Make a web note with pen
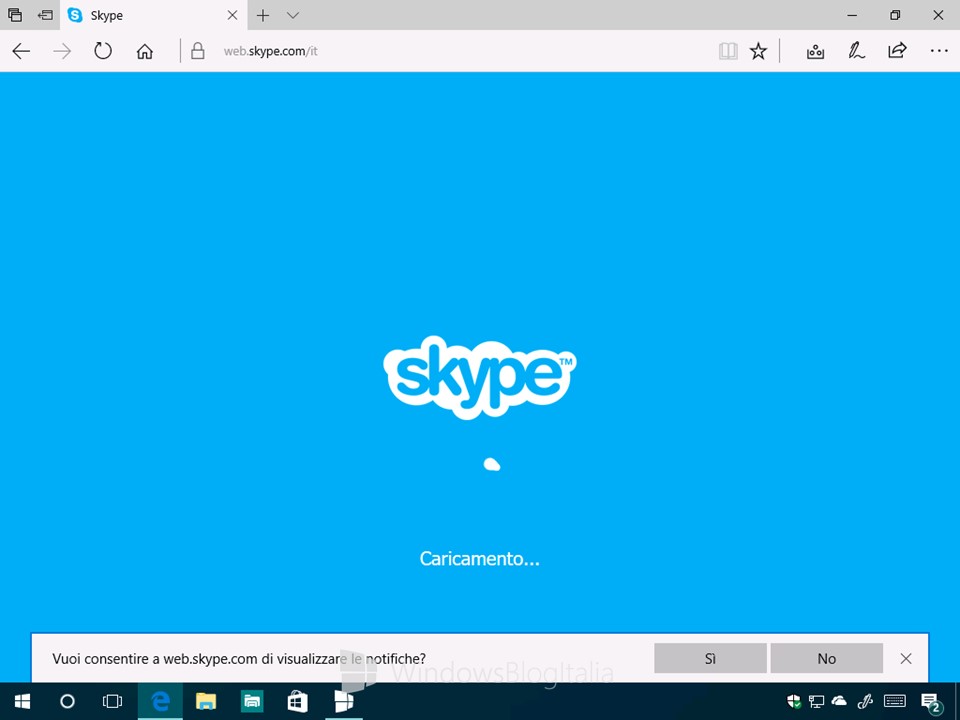The height and width of the screenshot is (720, 960). pyautogui.click(x=856, y=51)
